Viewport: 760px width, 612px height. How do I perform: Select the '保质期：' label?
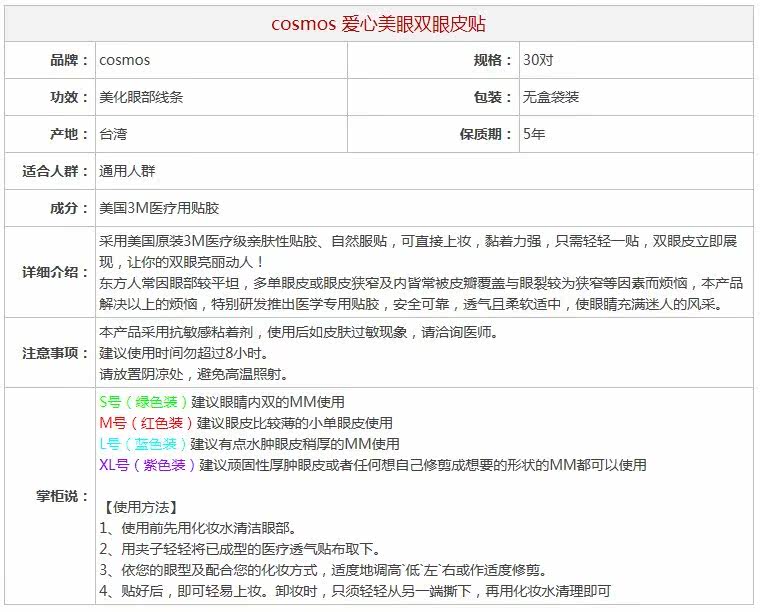[486, 134]
